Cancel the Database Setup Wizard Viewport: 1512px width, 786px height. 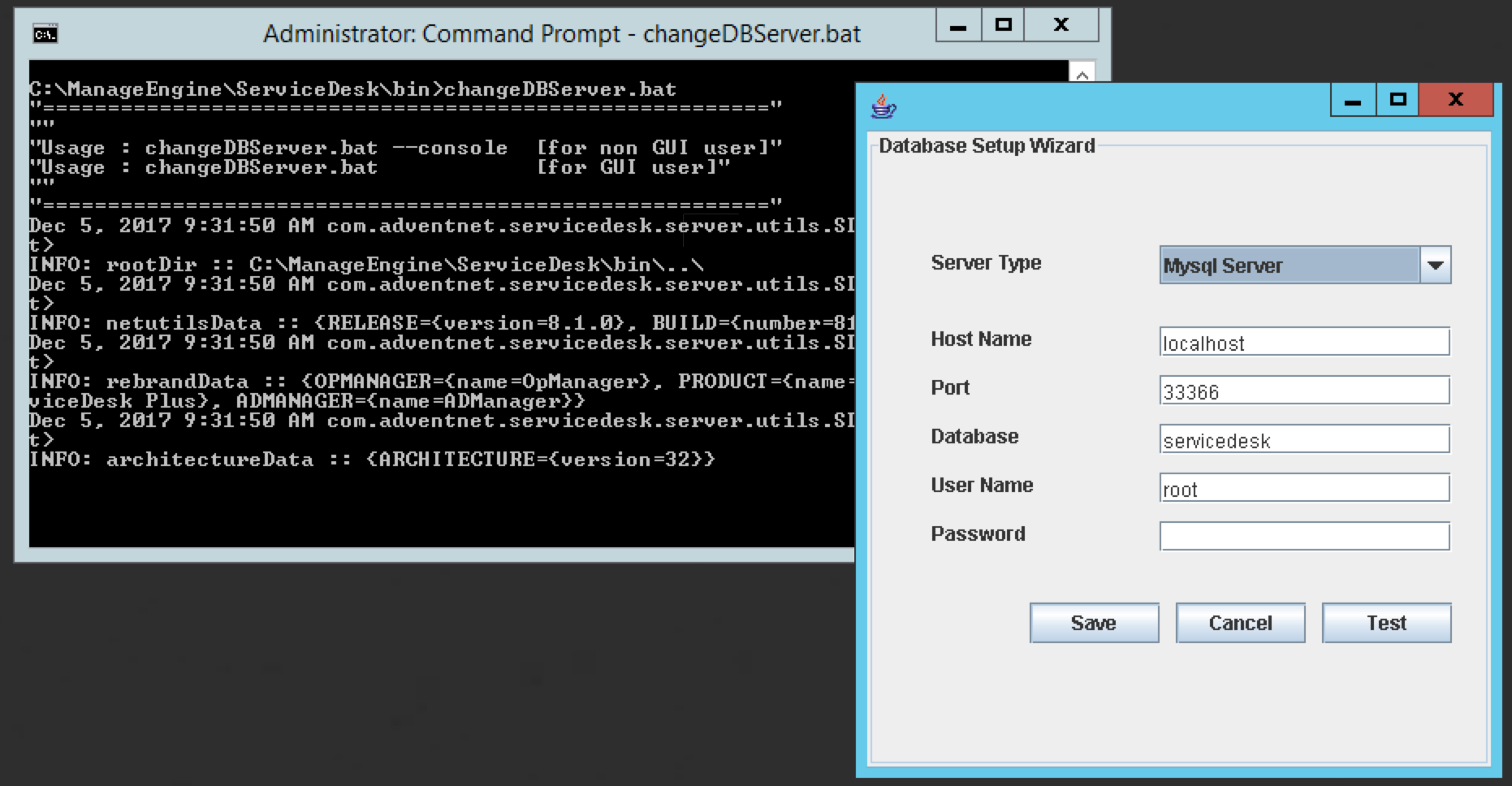click(1240, 623)
